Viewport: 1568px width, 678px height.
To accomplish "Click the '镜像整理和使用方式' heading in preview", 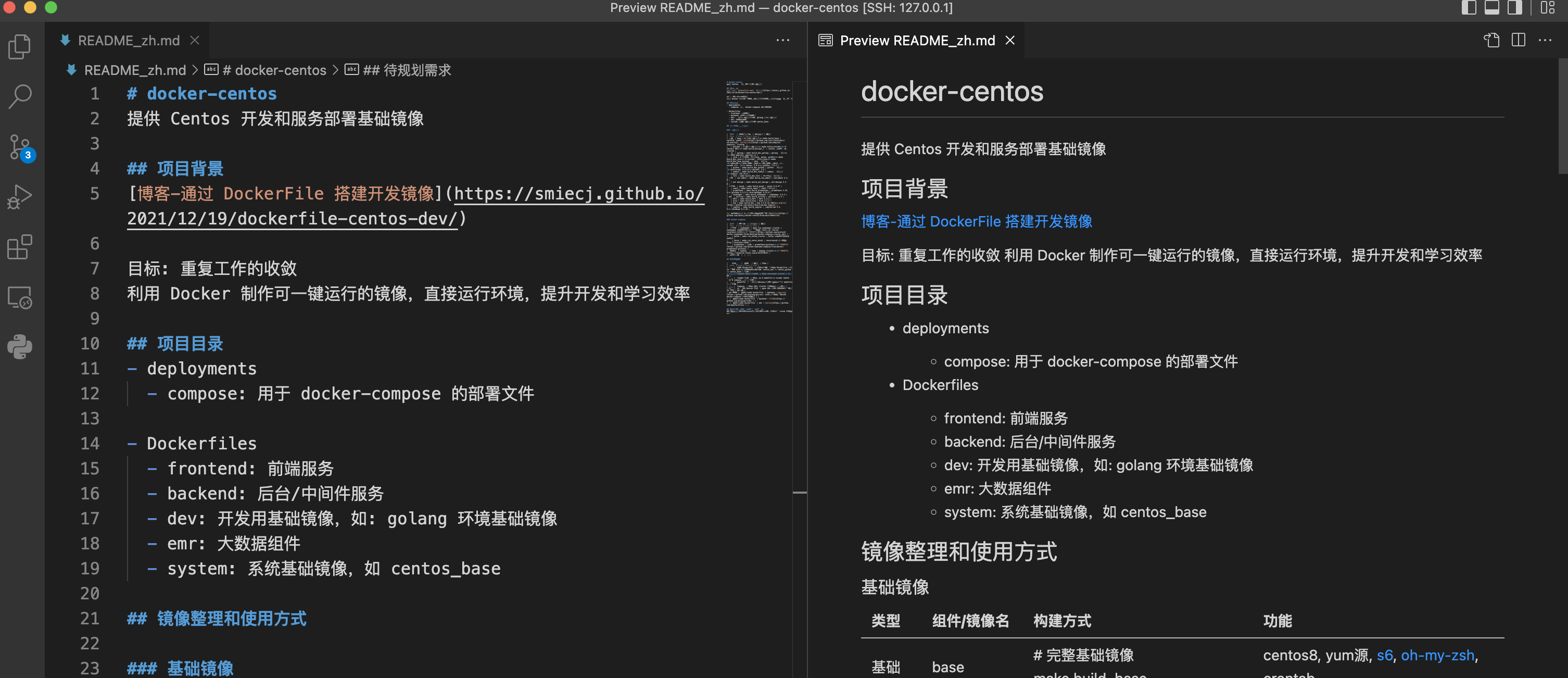I will coord(959,551).
